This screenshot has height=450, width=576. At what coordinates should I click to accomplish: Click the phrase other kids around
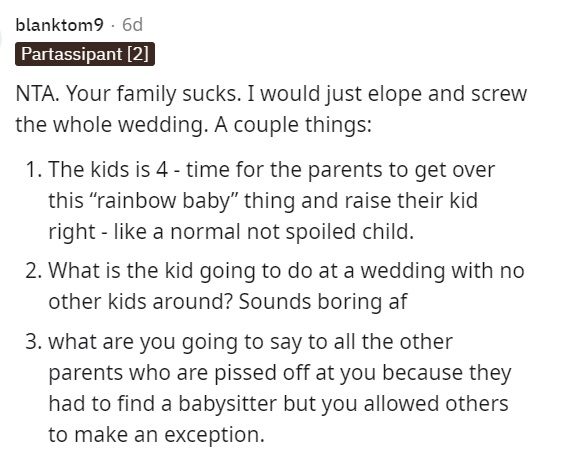tap(143, 302)
